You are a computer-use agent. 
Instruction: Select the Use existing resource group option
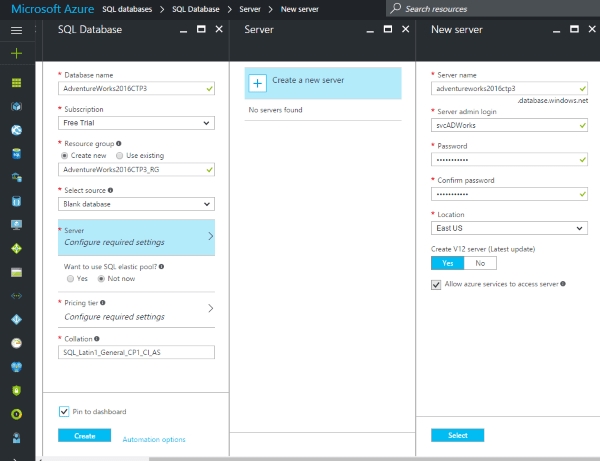(118, 156)
